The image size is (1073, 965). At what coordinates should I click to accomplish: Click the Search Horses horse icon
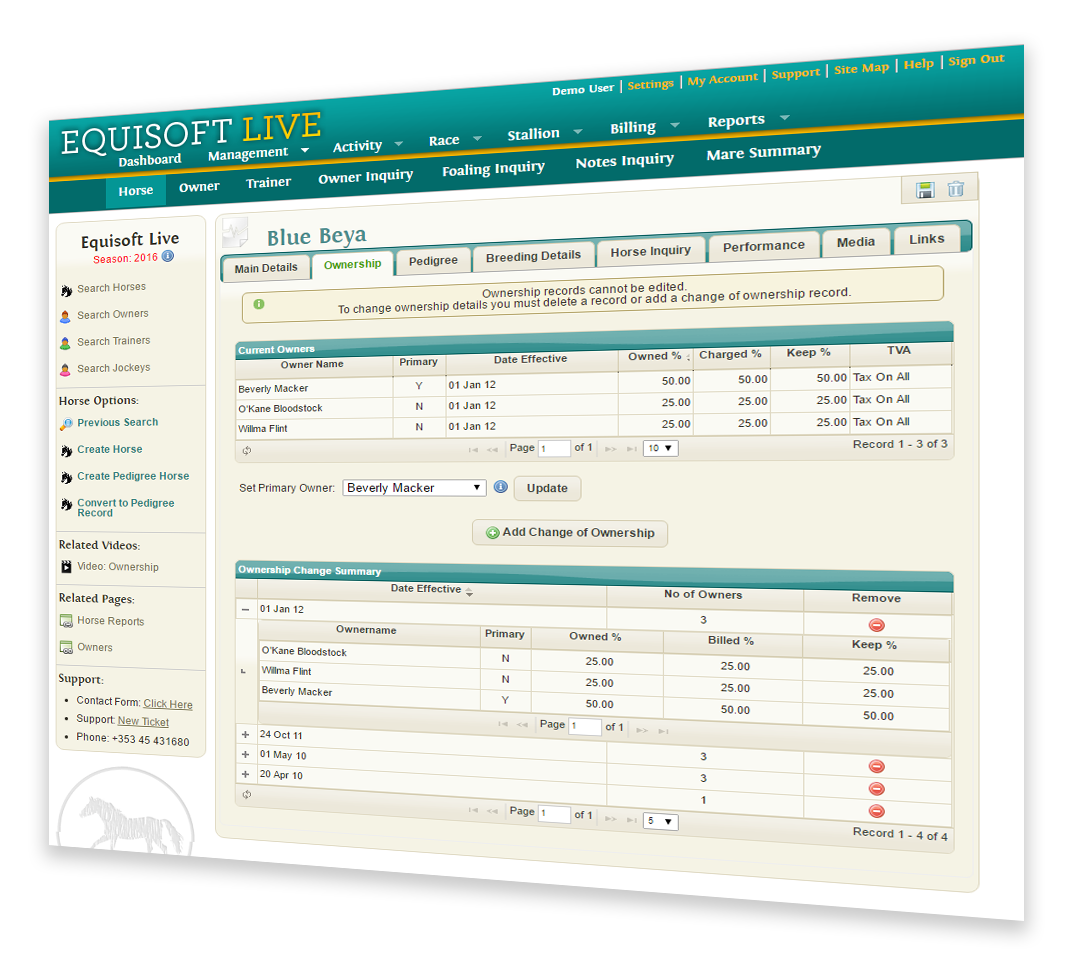(x=66, y=291)
